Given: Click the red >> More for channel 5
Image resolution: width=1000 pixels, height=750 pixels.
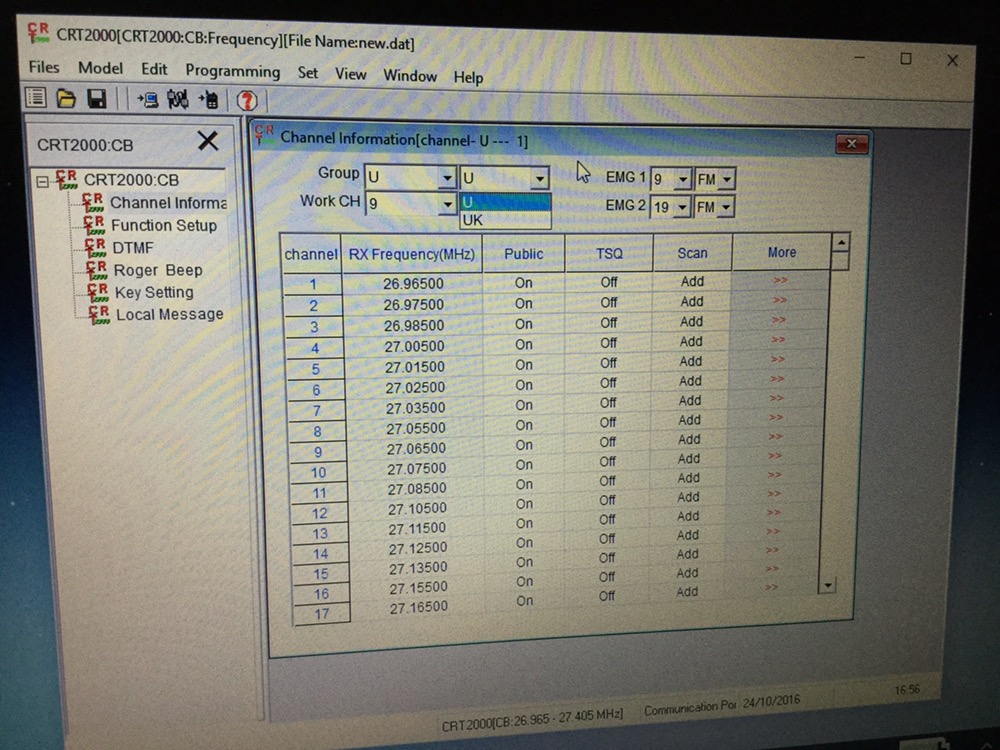Looking at the screenshot, I should click(x=777, y=359).
